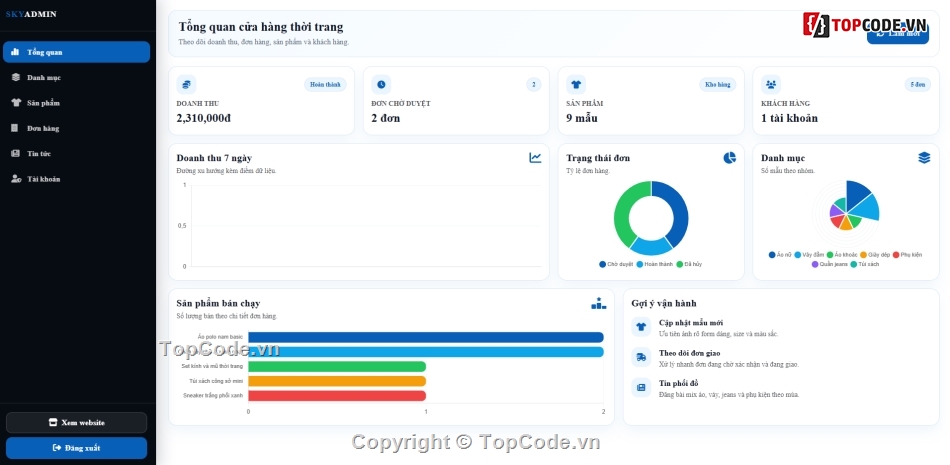Click the clock icon in Đơn chờ duyệt card

[x=381, y=84]
